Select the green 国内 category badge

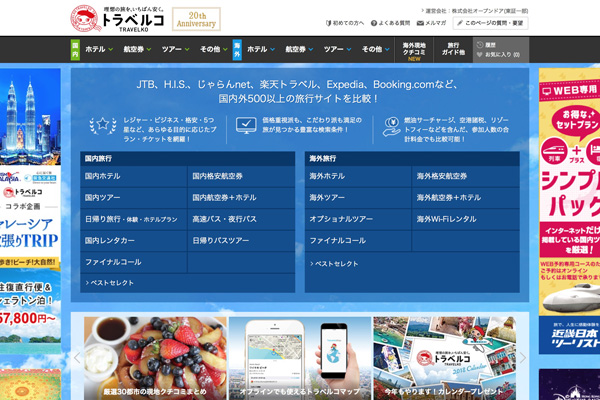tap(75, 50)
